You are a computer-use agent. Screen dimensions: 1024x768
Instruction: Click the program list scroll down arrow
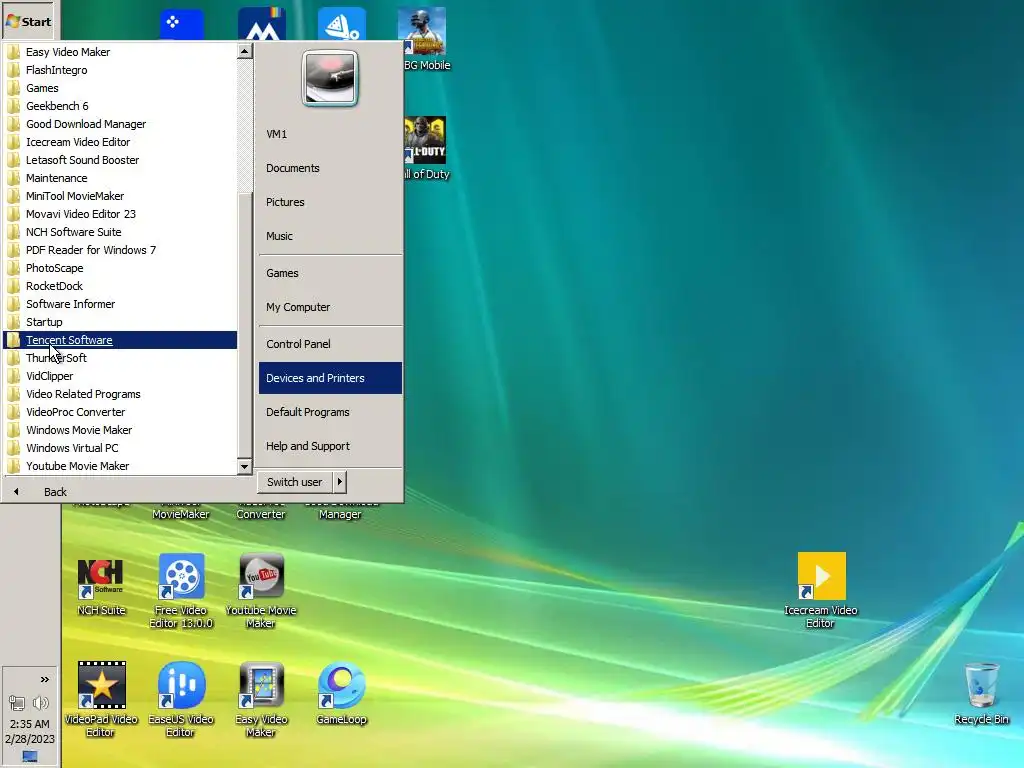coord(245,466)
